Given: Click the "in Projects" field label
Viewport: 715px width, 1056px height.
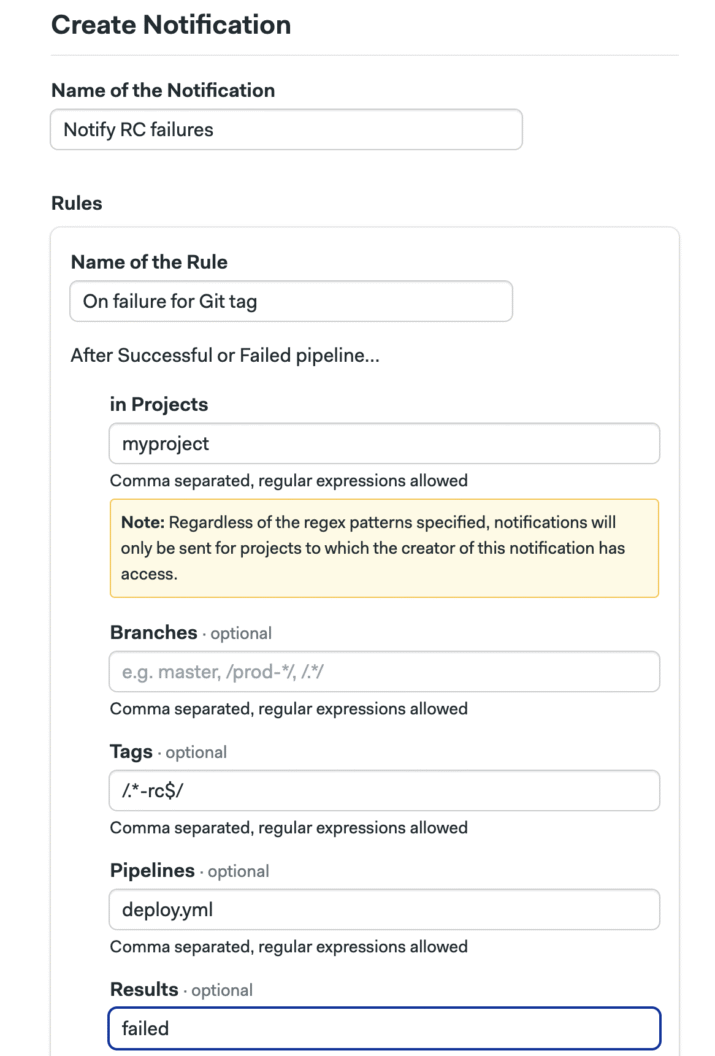Looking at the screenshot, I should tap(159, 405).
